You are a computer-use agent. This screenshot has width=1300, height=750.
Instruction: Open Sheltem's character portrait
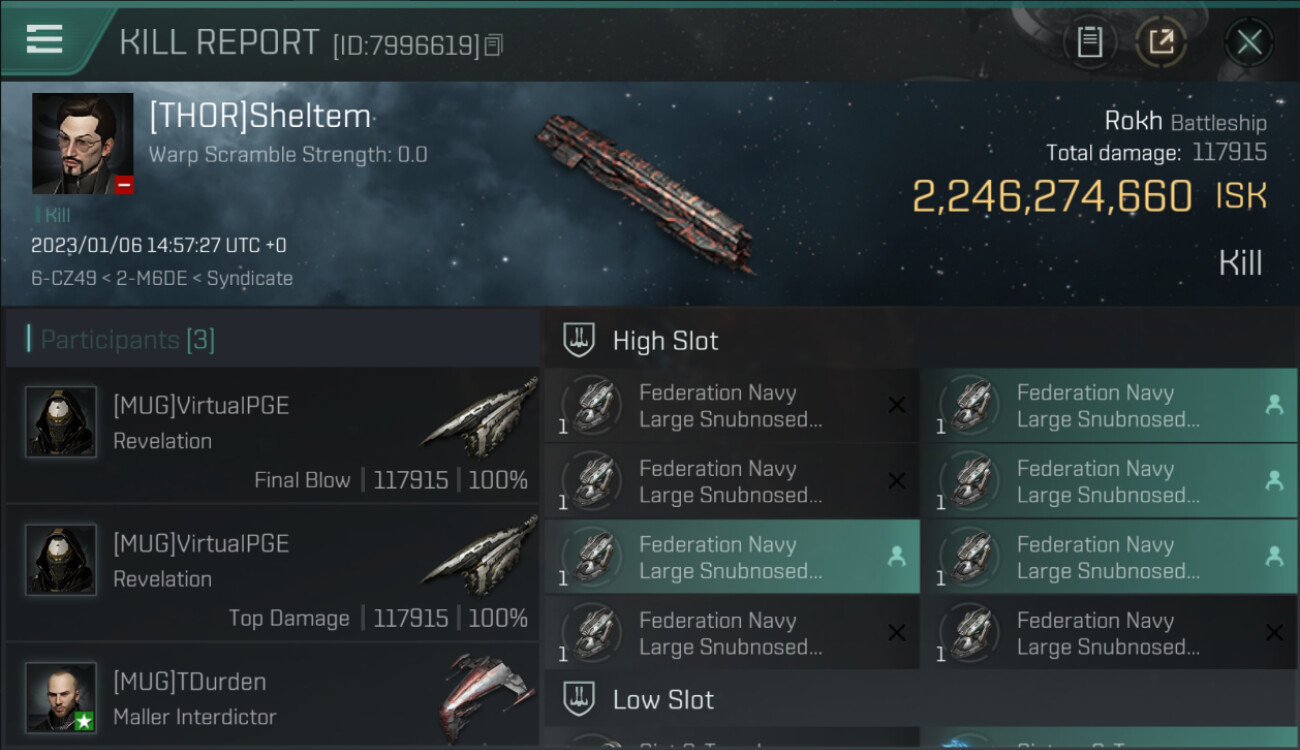pyautogui.click(x=82, y=143)
